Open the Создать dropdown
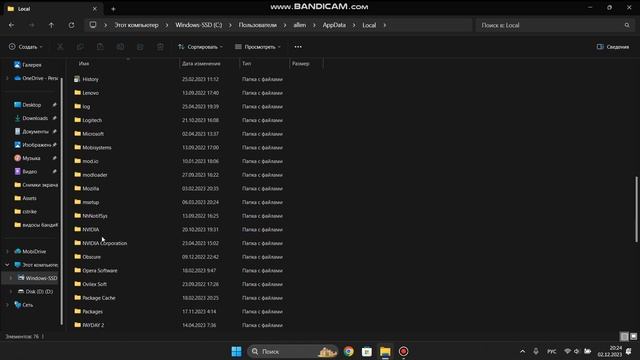 point(26,47)
